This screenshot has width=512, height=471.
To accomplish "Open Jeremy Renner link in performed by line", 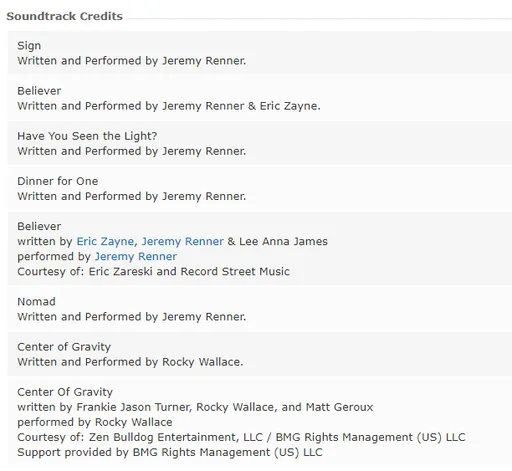I will [x=136, y=256].
